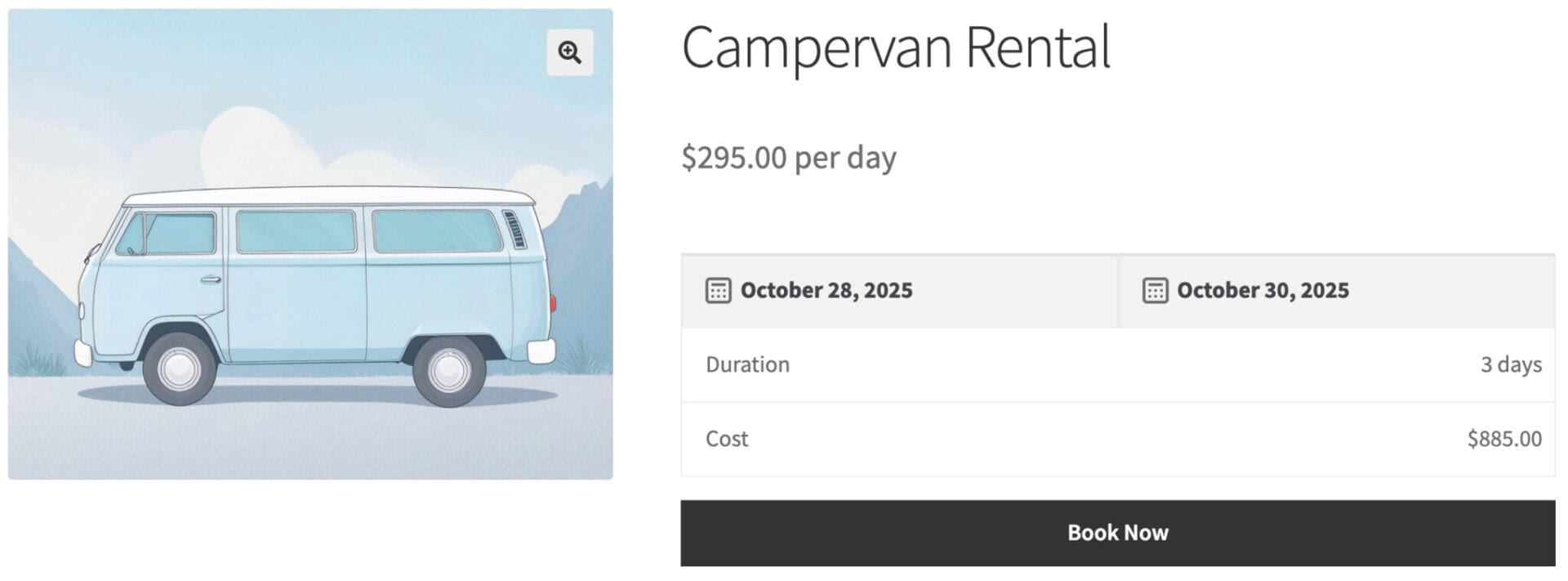This screenshot has width=1568, height=581.
Task: Click the $885.00 total cost value
Action: pyautogui.click(x=1503, y=439)
